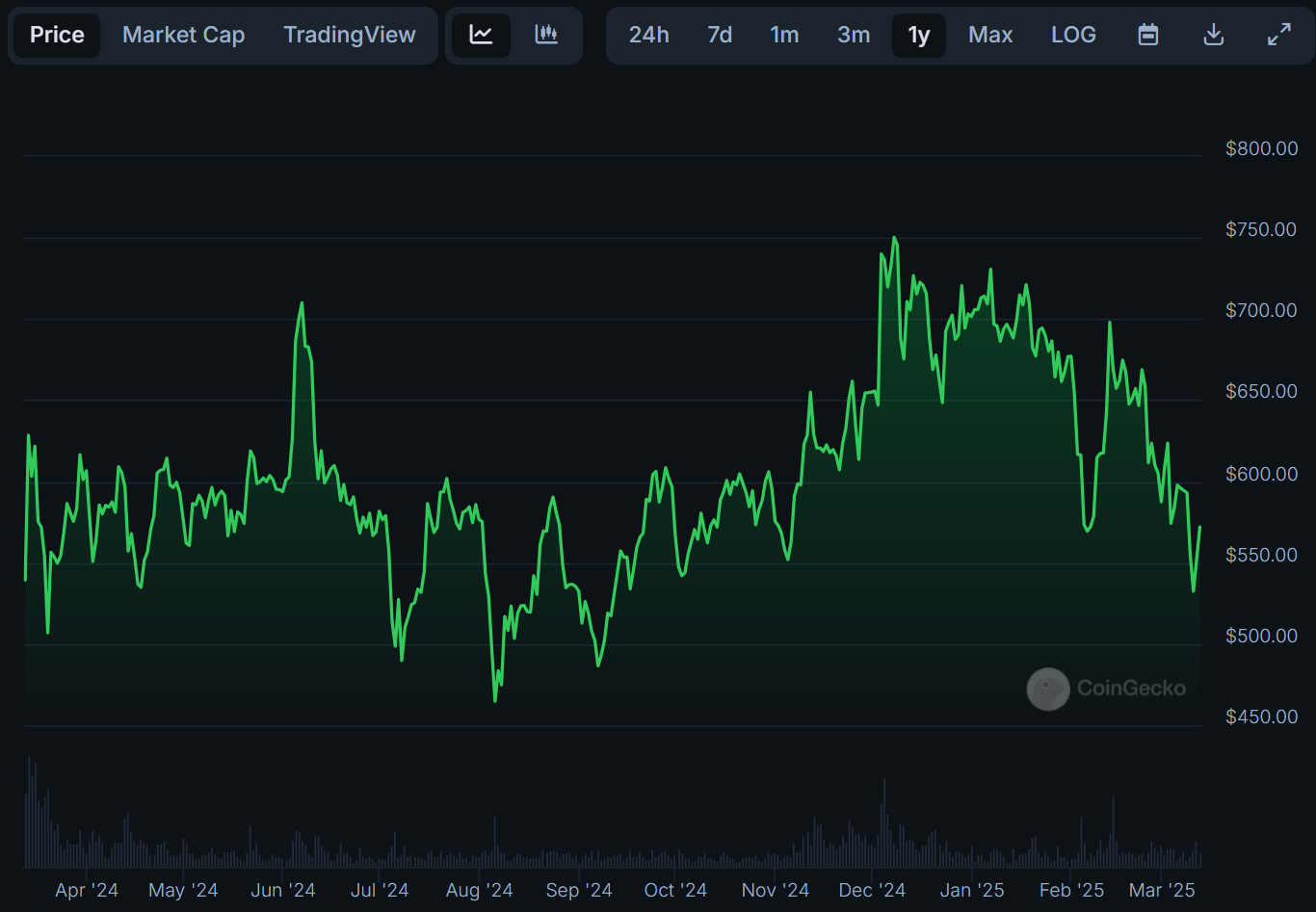This screenshot has height=912, width=1316.
Task: Click the Mar '25 date label
Action: click(x=1162, y=890)
